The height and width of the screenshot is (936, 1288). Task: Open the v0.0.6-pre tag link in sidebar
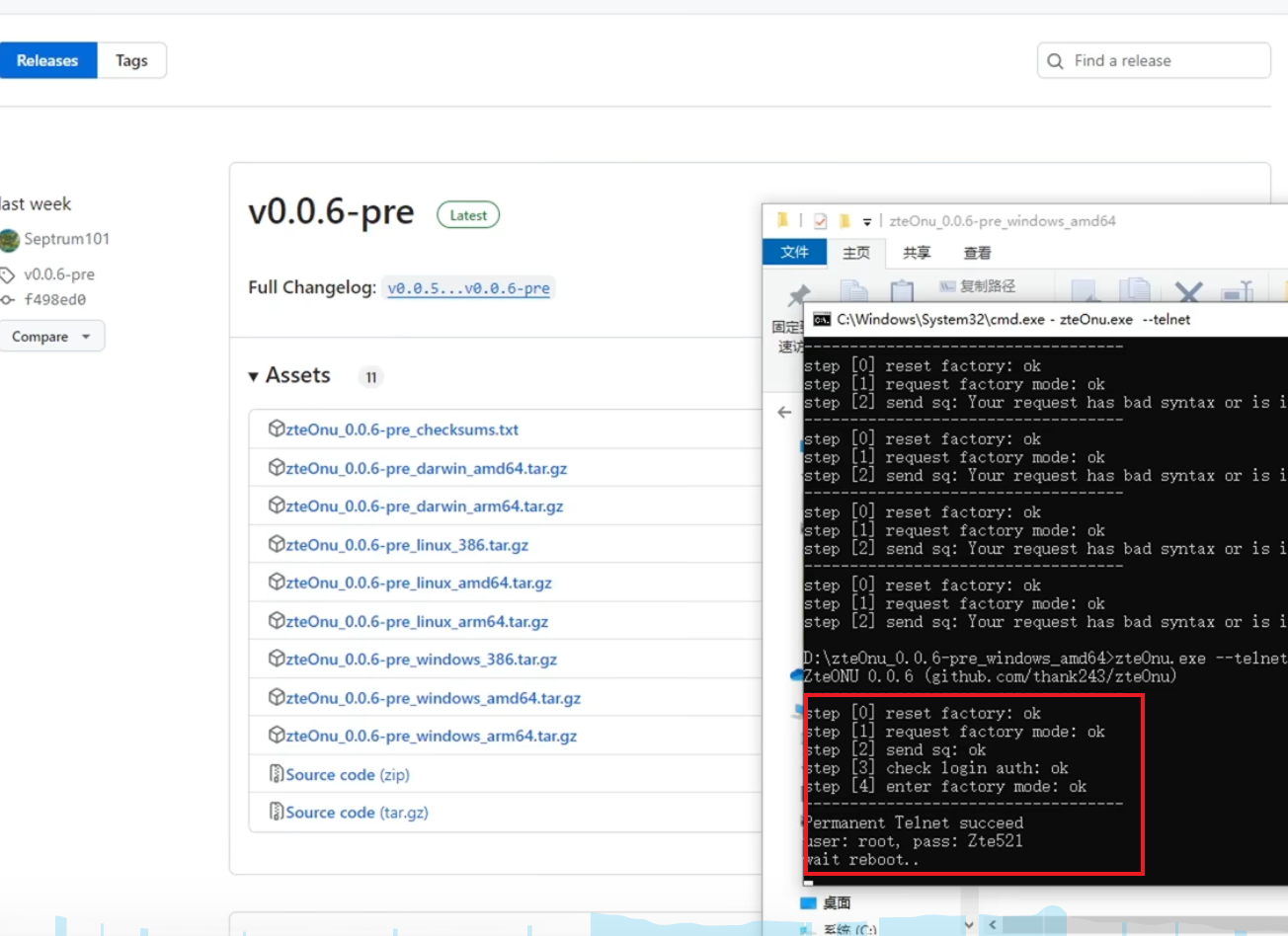tap(59, 274)
